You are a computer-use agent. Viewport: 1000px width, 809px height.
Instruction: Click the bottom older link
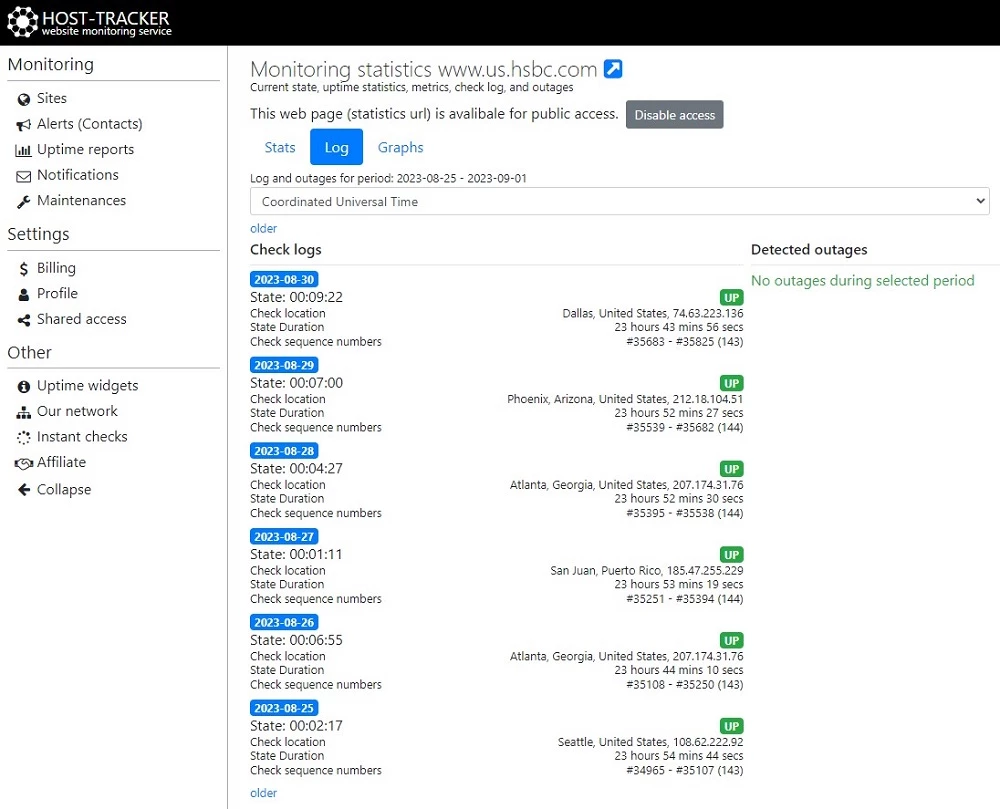[x=263, y=793]
